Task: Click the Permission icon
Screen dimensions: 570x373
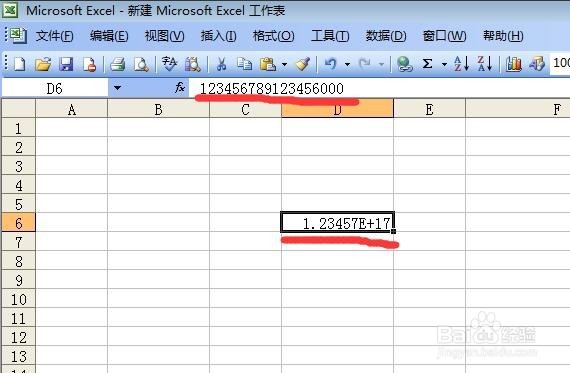Action: (89, 64)
